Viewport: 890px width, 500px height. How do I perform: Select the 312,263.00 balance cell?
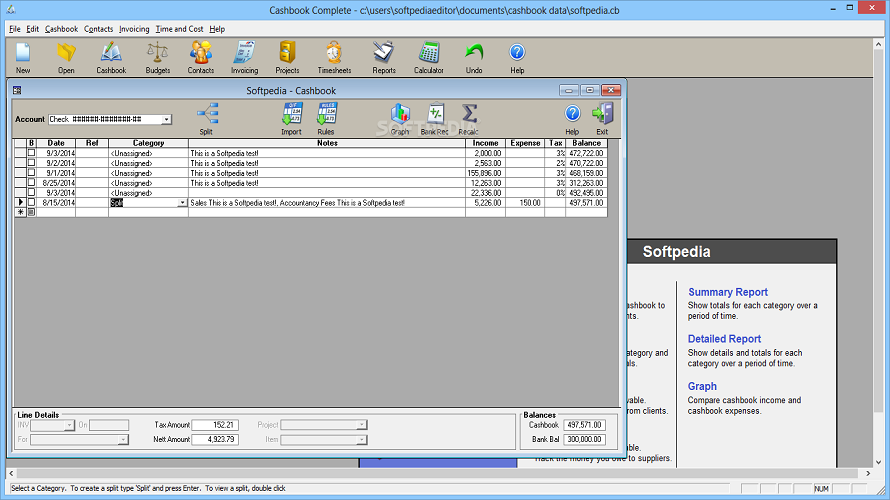pyautogui.click(x=586, y=183)
